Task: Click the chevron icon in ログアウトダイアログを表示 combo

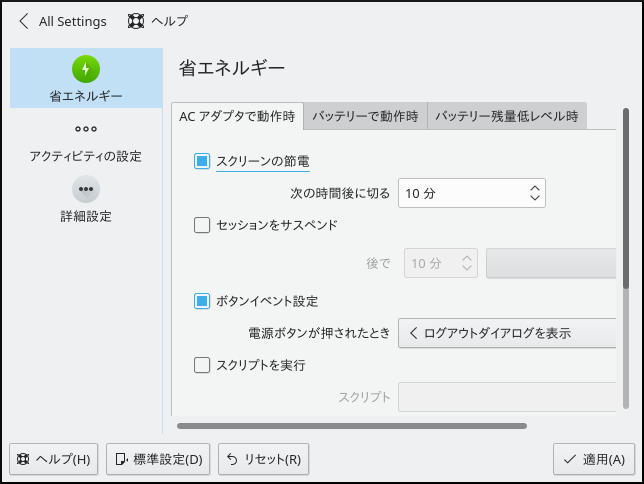Action: [x=414, y=333]
